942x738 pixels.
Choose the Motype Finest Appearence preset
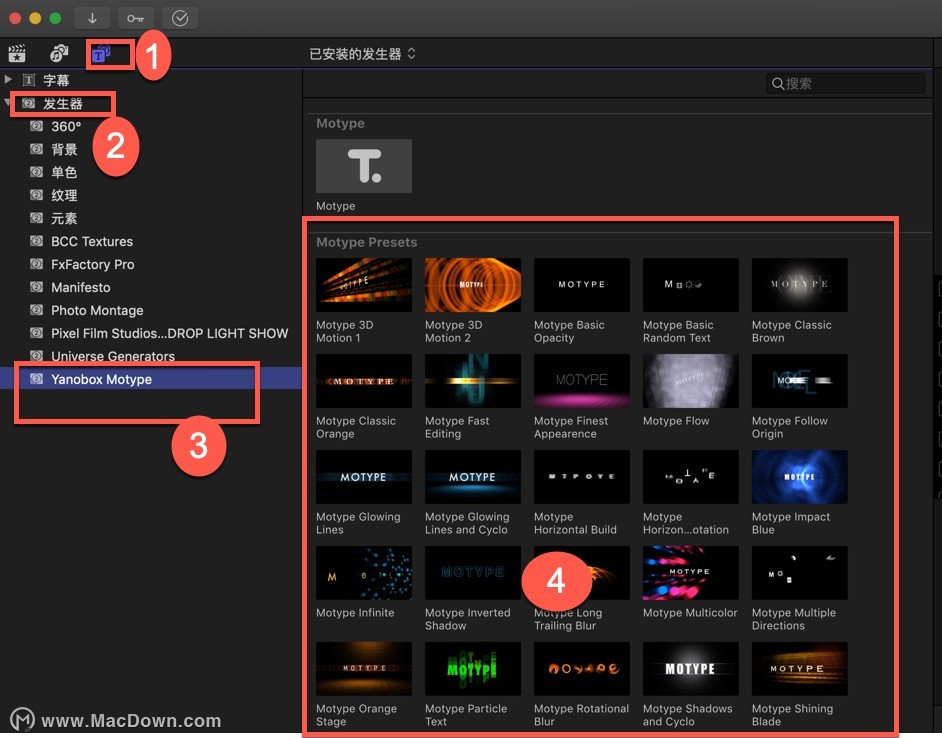click(x=582, y=381)
